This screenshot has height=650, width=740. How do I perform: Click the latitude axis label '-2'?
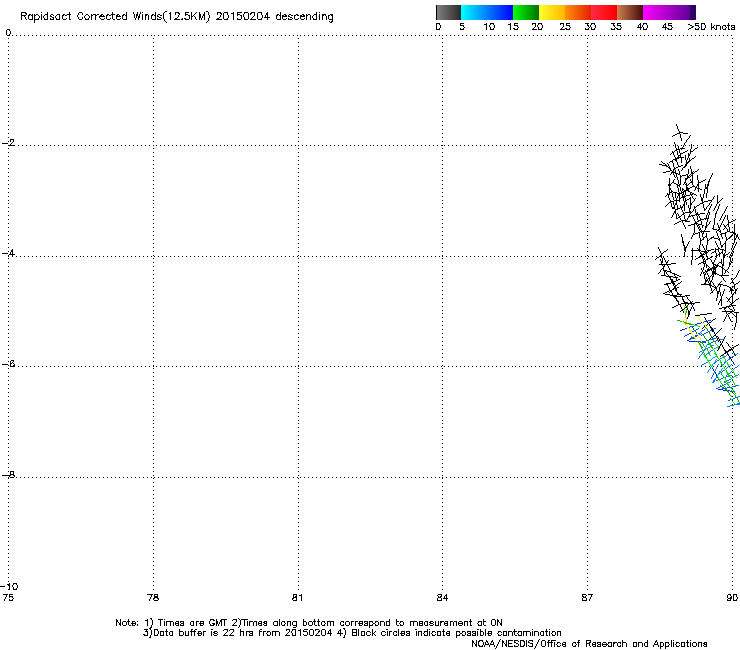[x=8, y=143]
